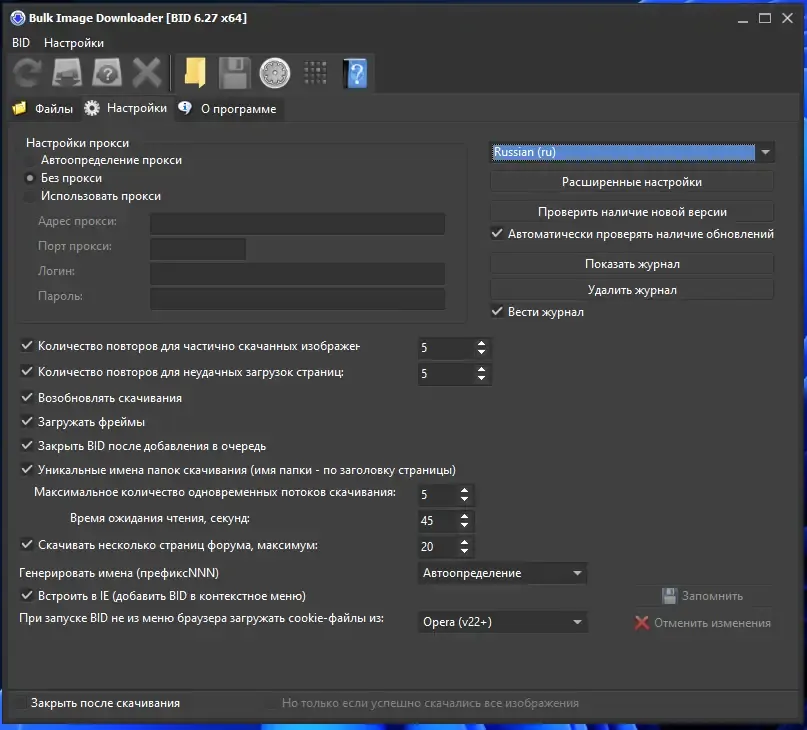Expand the Russian (ru) language dropdown

pos(765,152)
